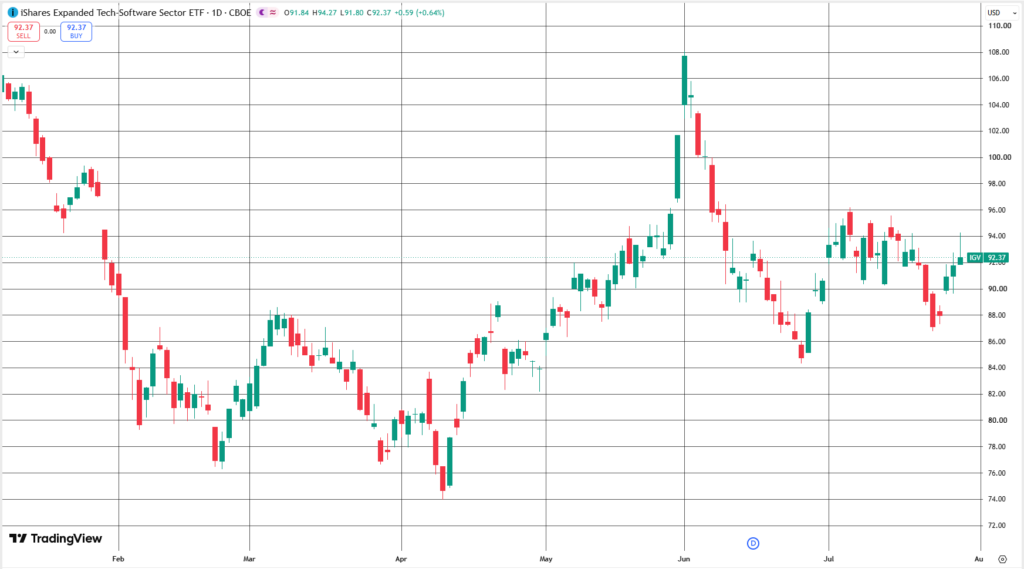The height and width of the screenshot is (569, 1024).
Task: Click the red 92.37 SELL button
Action: coord(24,31)
